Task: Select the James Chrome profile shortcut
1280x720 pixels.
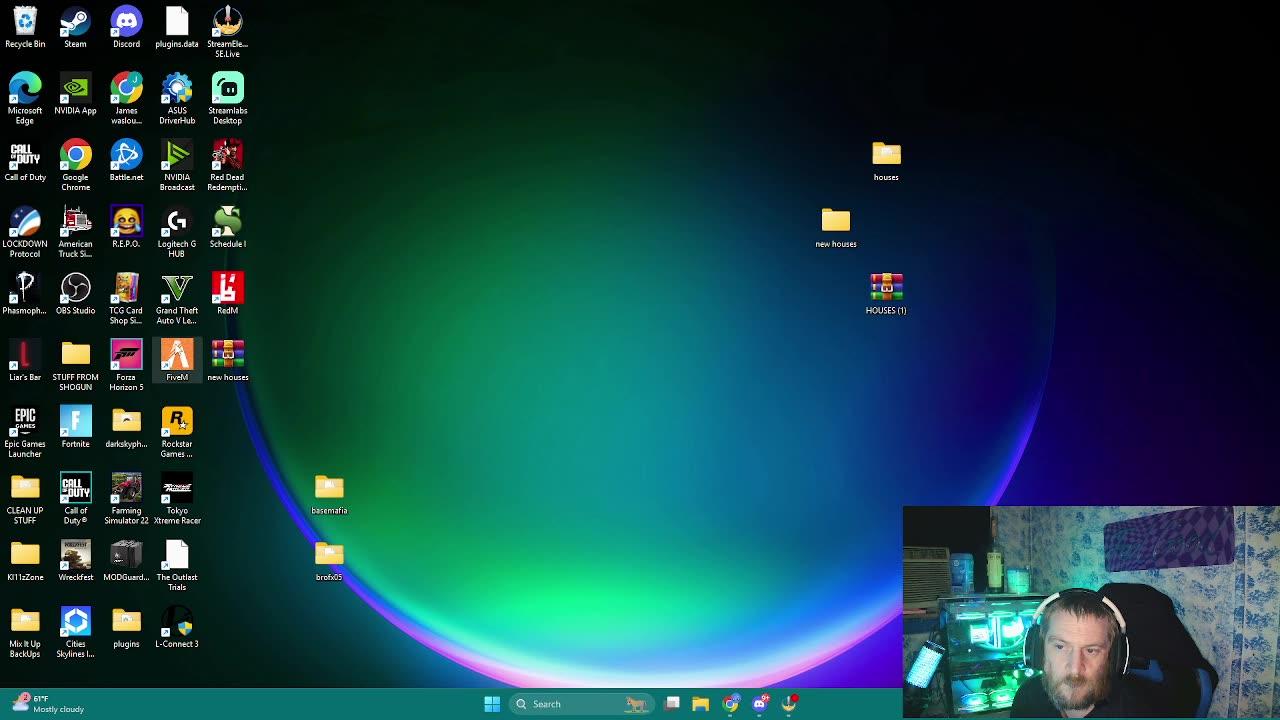Action: (126, 98)
